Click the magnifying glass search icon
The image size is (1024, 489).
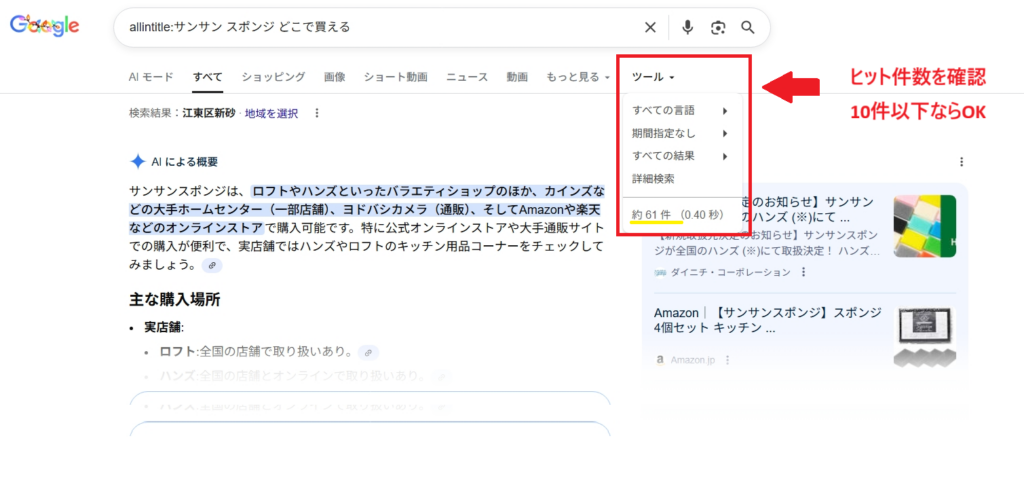click(748, 27)
